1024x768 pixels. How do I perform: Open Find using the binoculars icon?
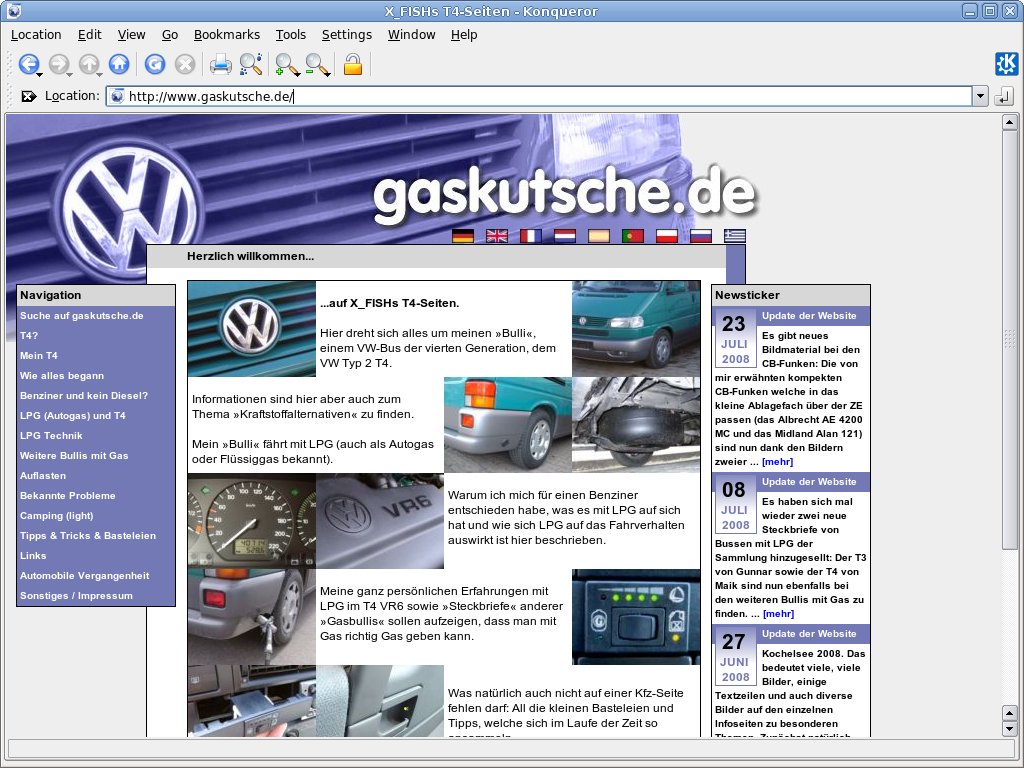tap(251, 64)
